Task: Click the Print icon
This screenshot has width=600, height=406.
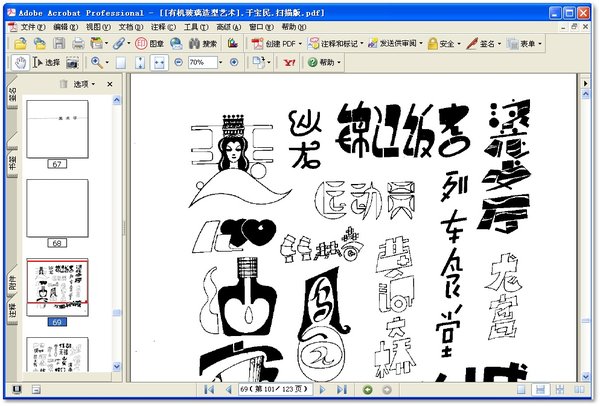Action: pos(78,44)
